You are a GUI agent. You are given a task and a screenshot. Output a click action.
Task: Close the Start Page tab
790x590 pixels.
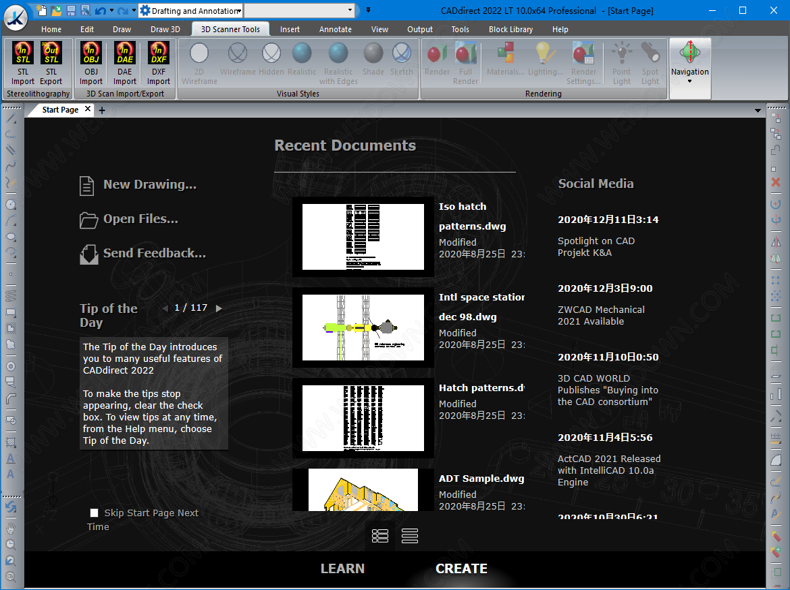pos(88,109)
